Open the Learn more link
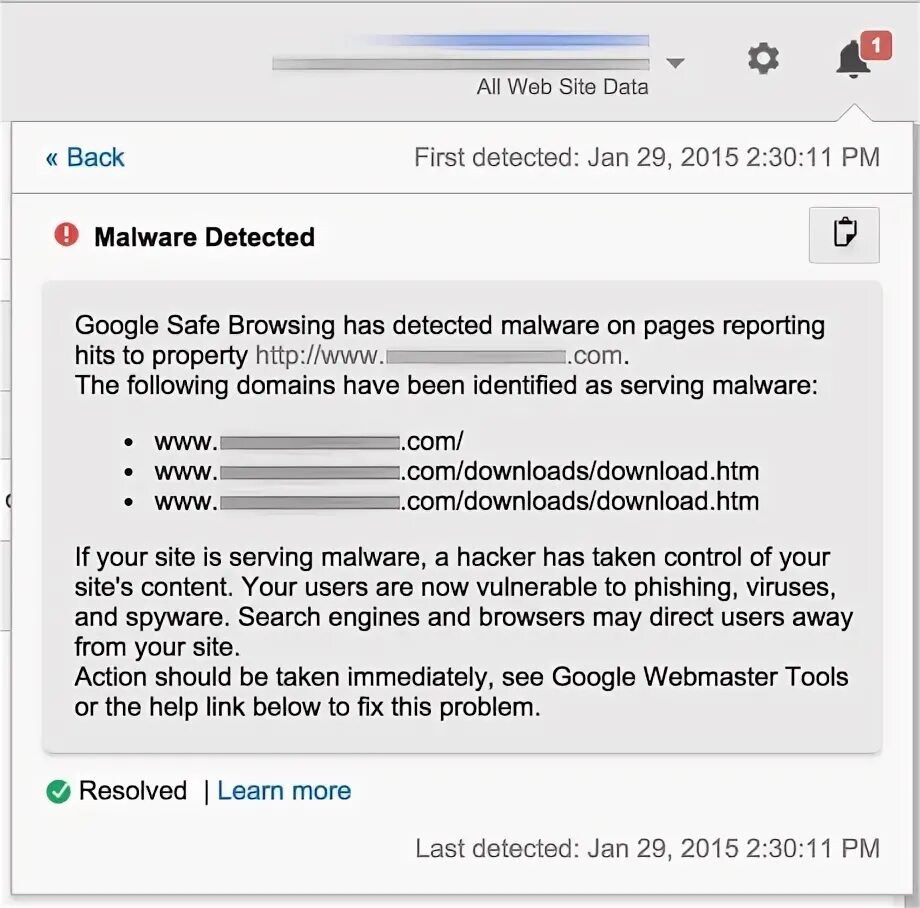The height and width of the screenshot is (908, 920). tap(284, 791)
